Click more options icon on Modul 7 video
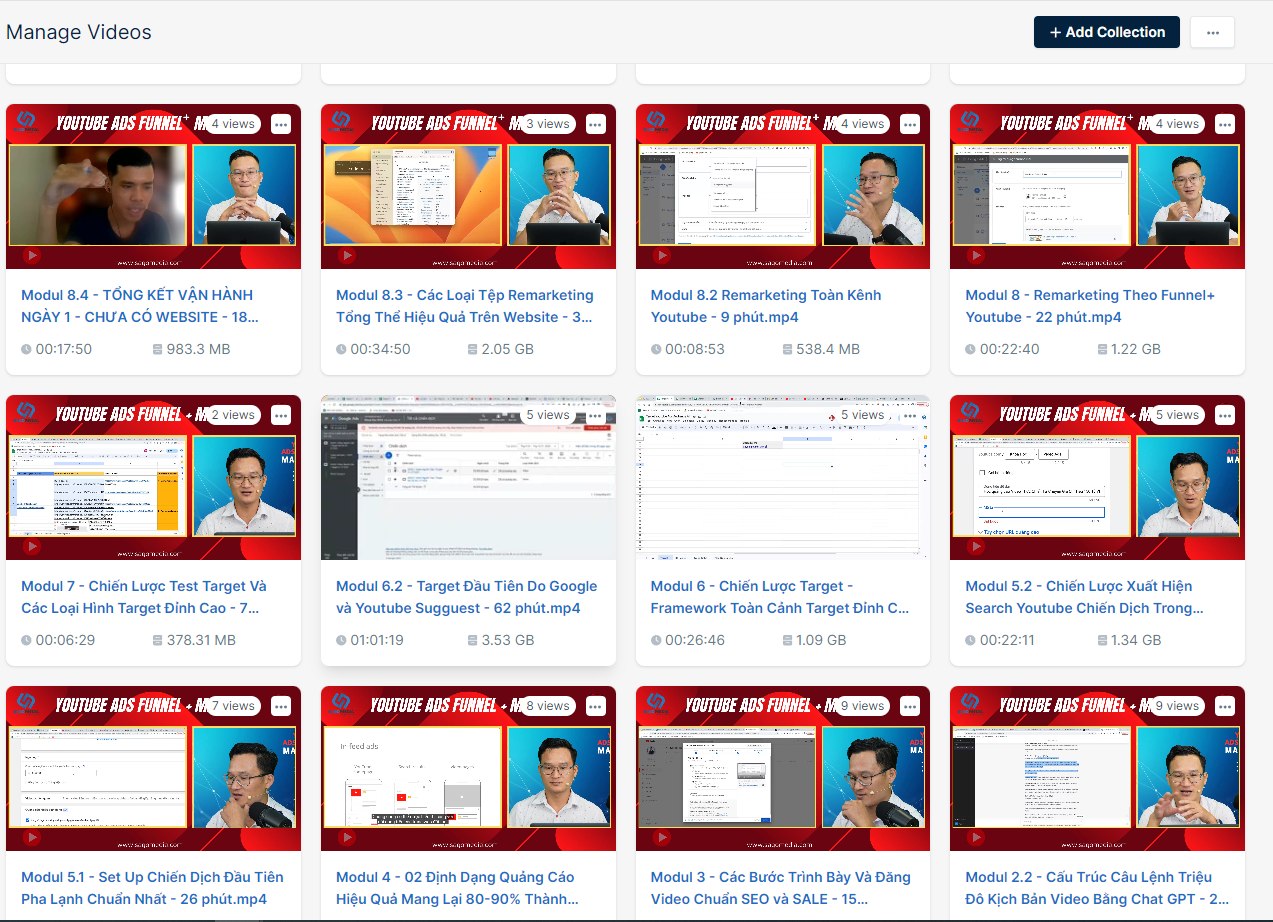 point(281,415)
